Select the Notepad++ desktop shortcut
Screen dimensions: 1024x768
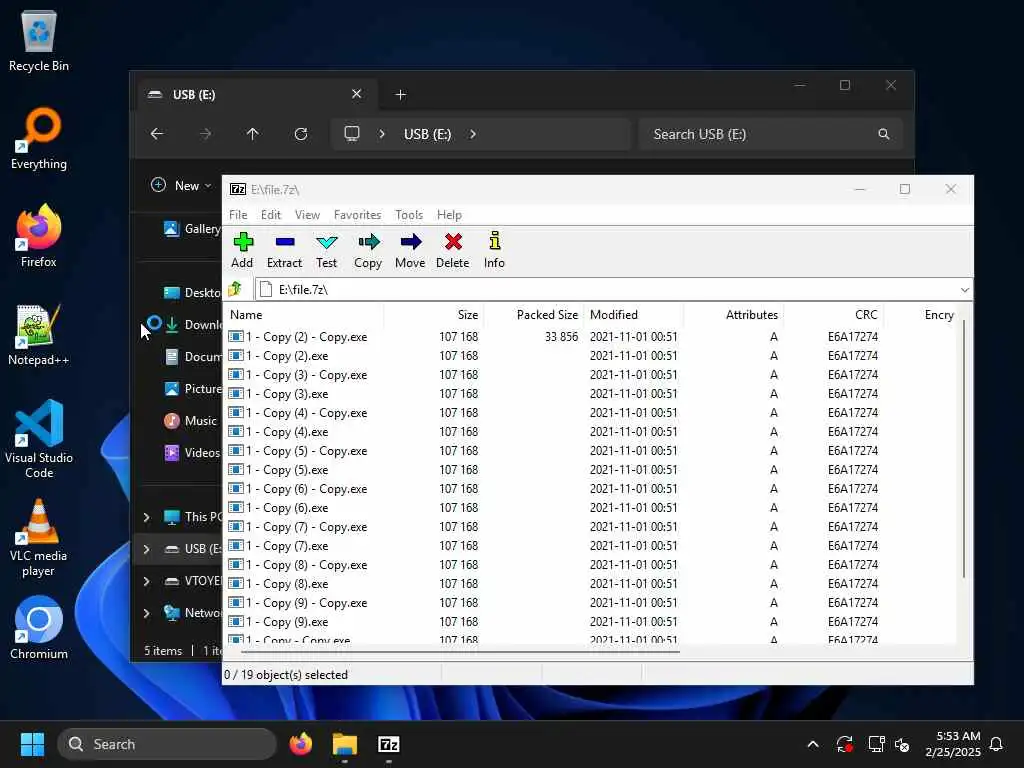39,334
